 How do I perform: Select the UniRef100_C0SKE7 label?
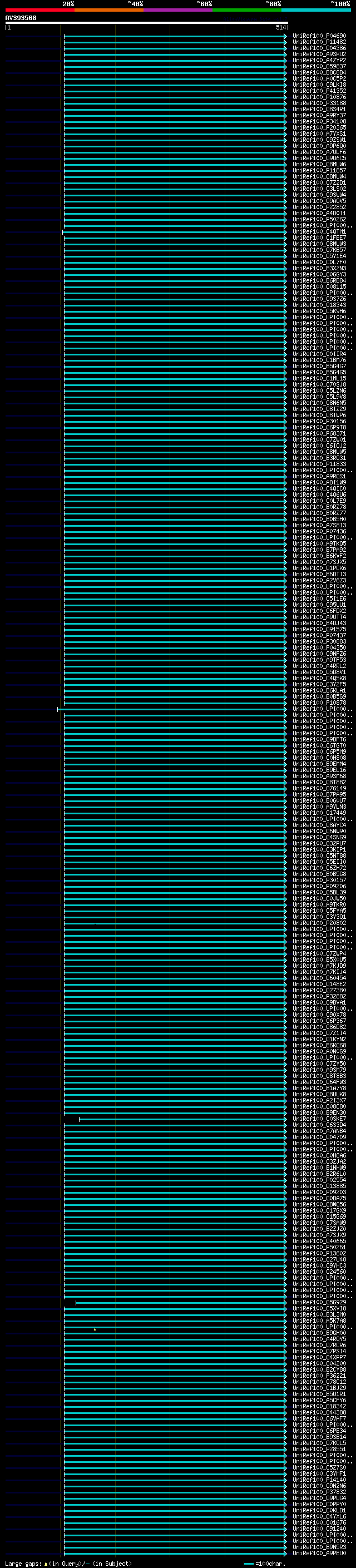(x=319, y=1119)
